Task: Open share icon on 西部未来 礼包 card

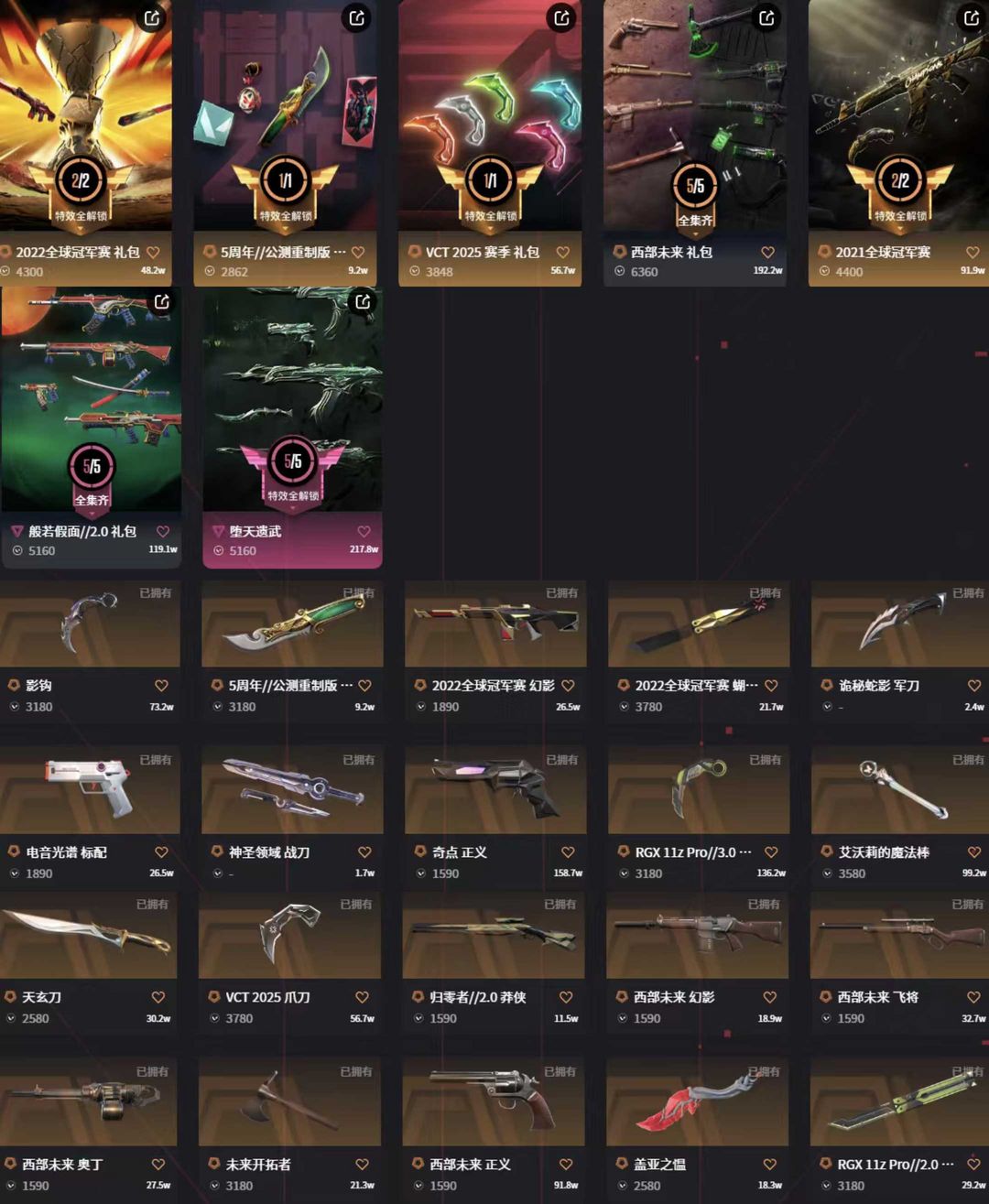Action: click(766, 17)
